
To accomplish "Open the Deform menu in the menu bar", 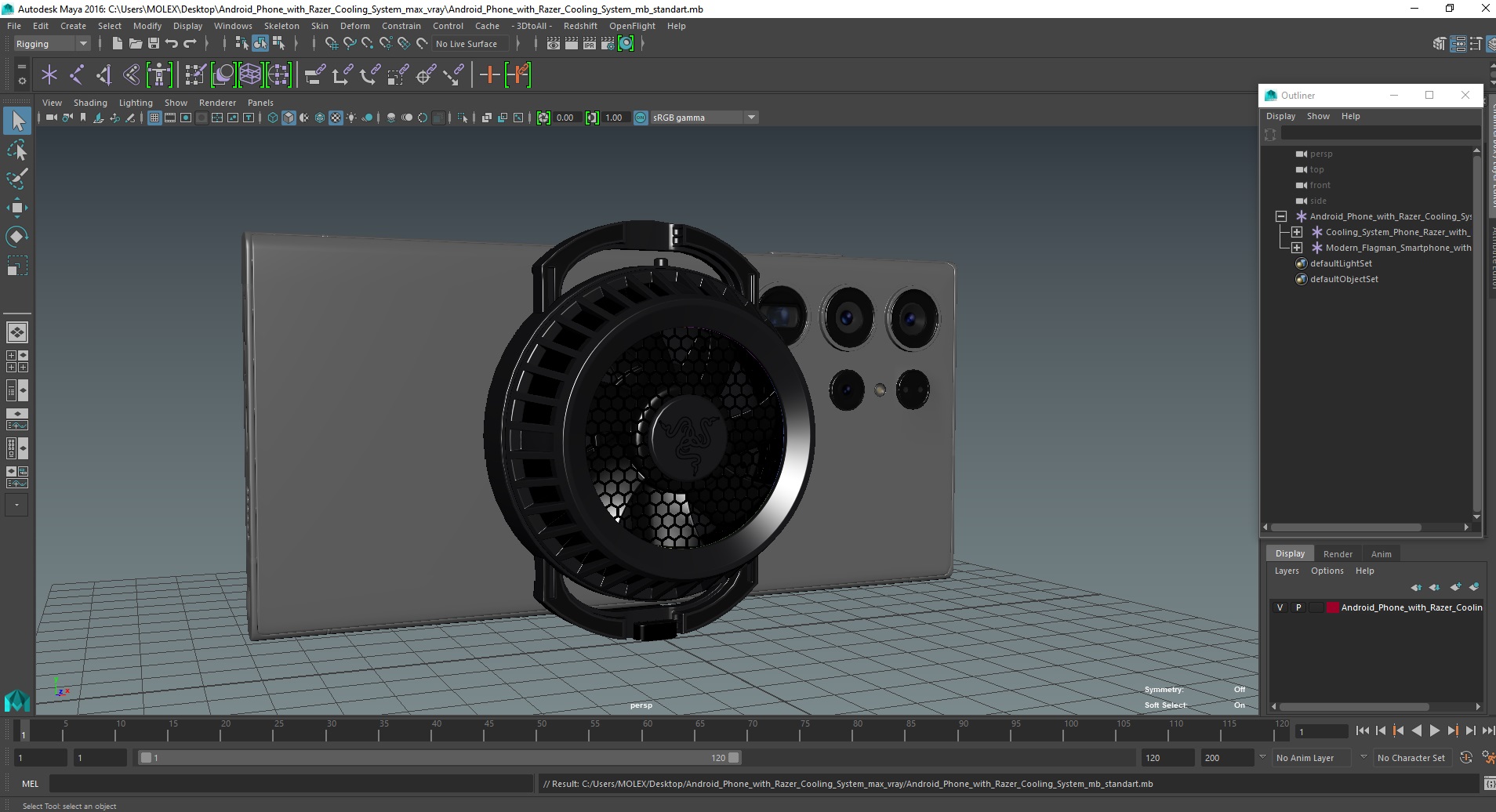I will pos(354,26).
